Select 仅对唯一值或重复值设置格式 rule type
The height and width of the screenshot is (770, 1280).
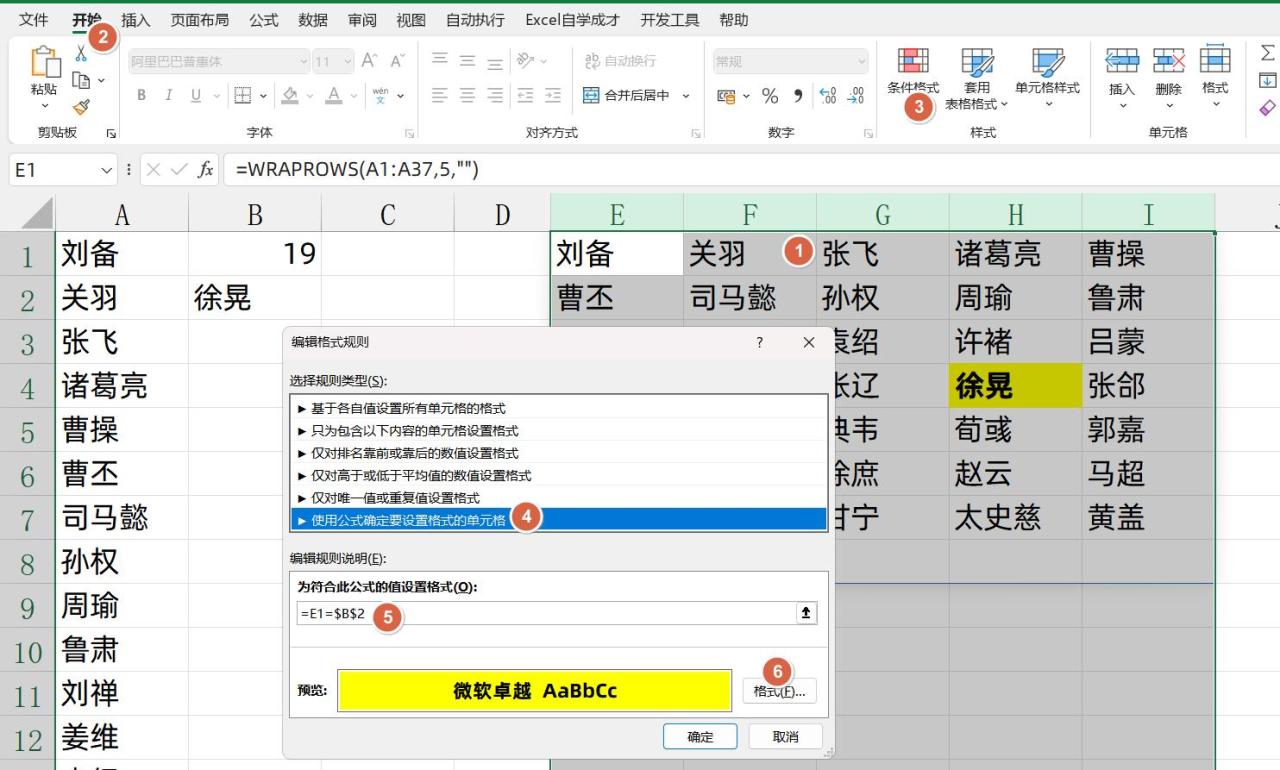pyautogui.click(x=559, y=497)
